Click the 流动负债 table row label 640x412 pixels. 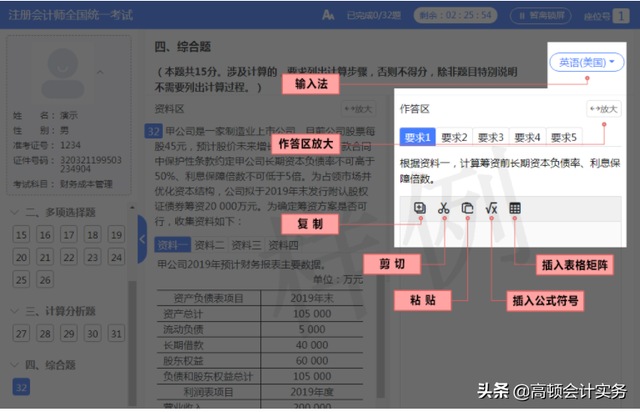click(183, 329)
